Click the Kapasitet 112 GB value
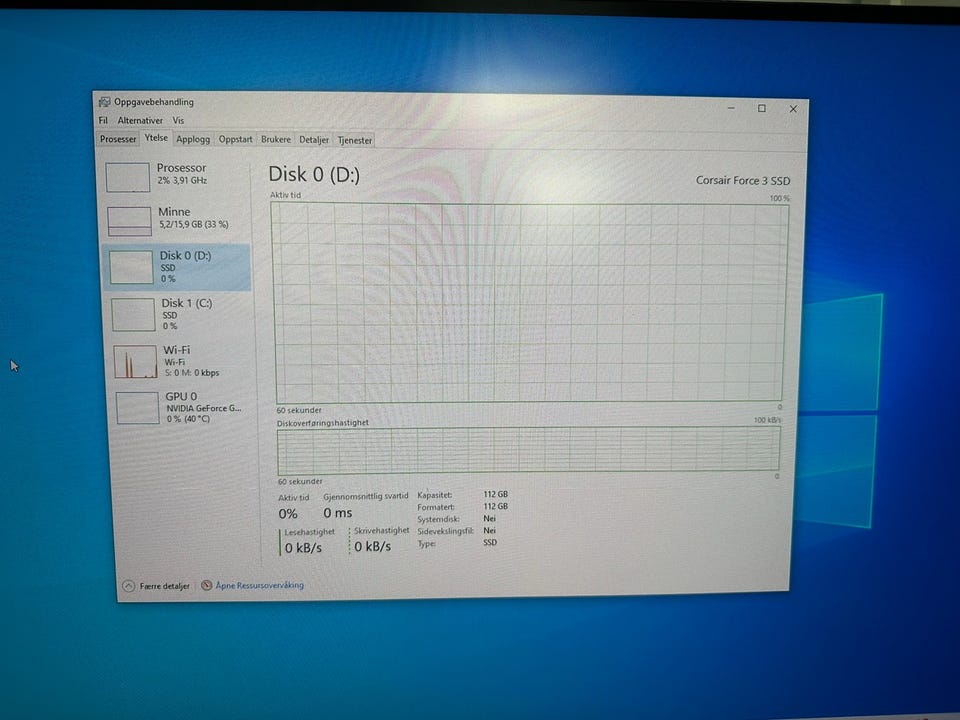Viewport: 960px width, 720px height. pyautogui.click(x=495, y=494)
